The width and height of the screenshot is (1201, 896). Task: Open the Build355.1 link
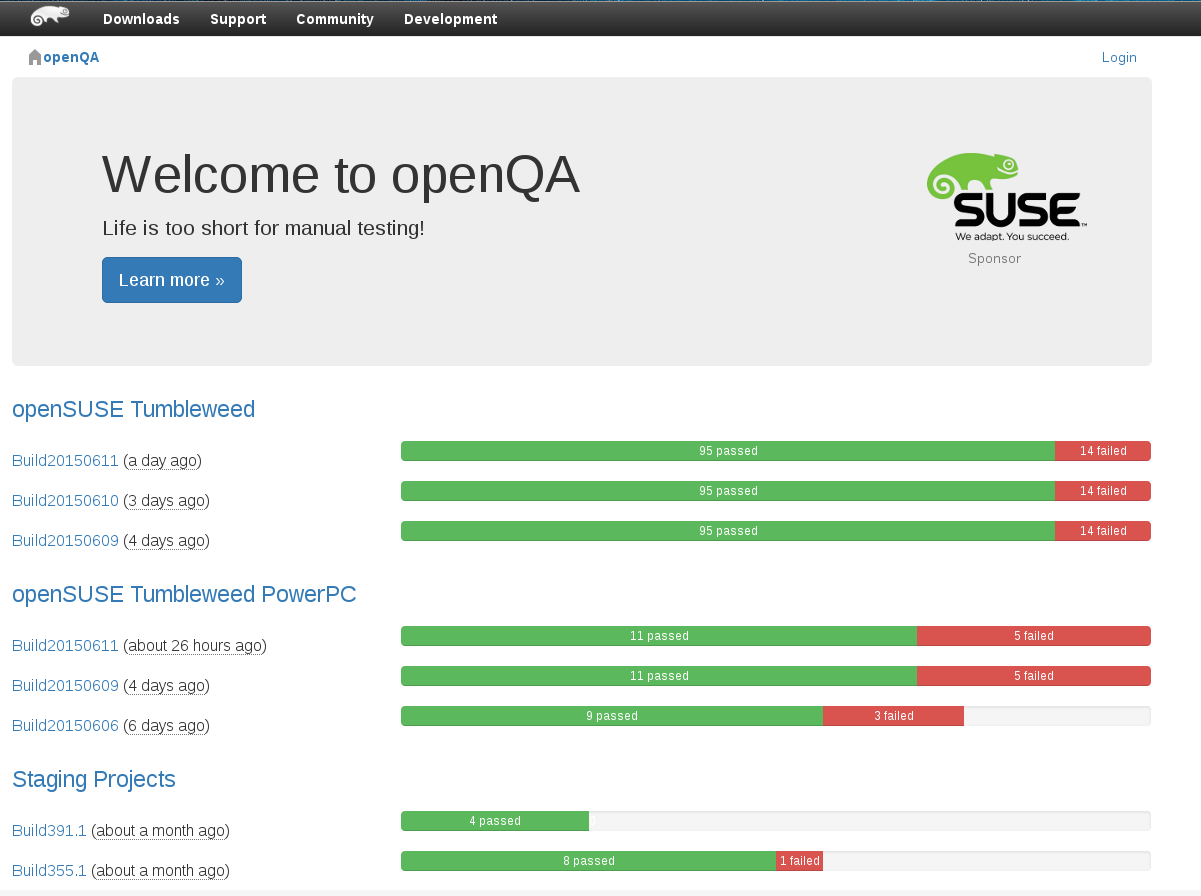coord(49,871)
